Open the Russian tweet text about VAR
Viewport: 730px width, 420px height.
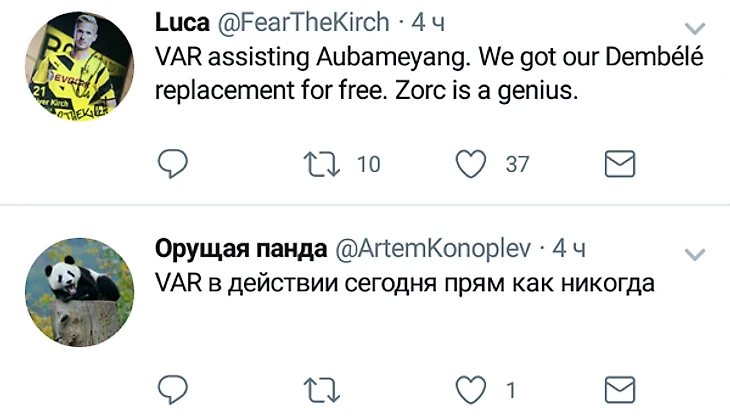point(405,283)
